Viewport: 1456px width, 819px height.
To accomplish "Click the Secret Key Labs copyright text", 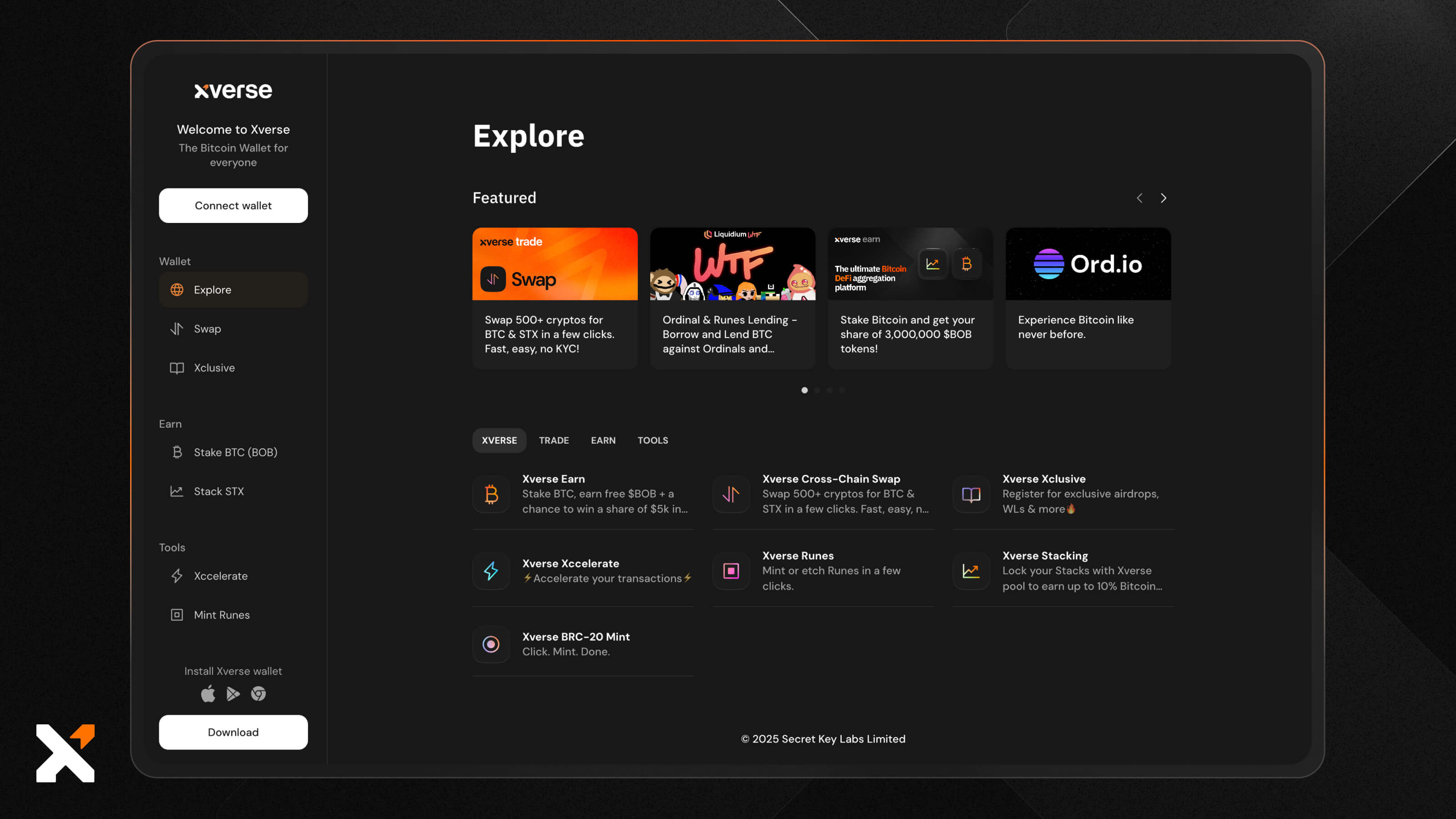I will 823,739.
